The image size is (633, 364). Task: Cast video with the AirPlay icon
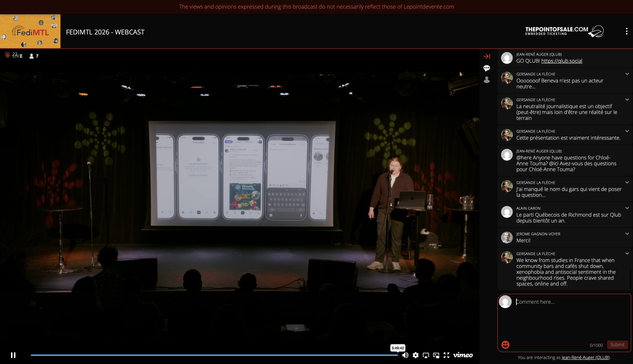point(425,355)
